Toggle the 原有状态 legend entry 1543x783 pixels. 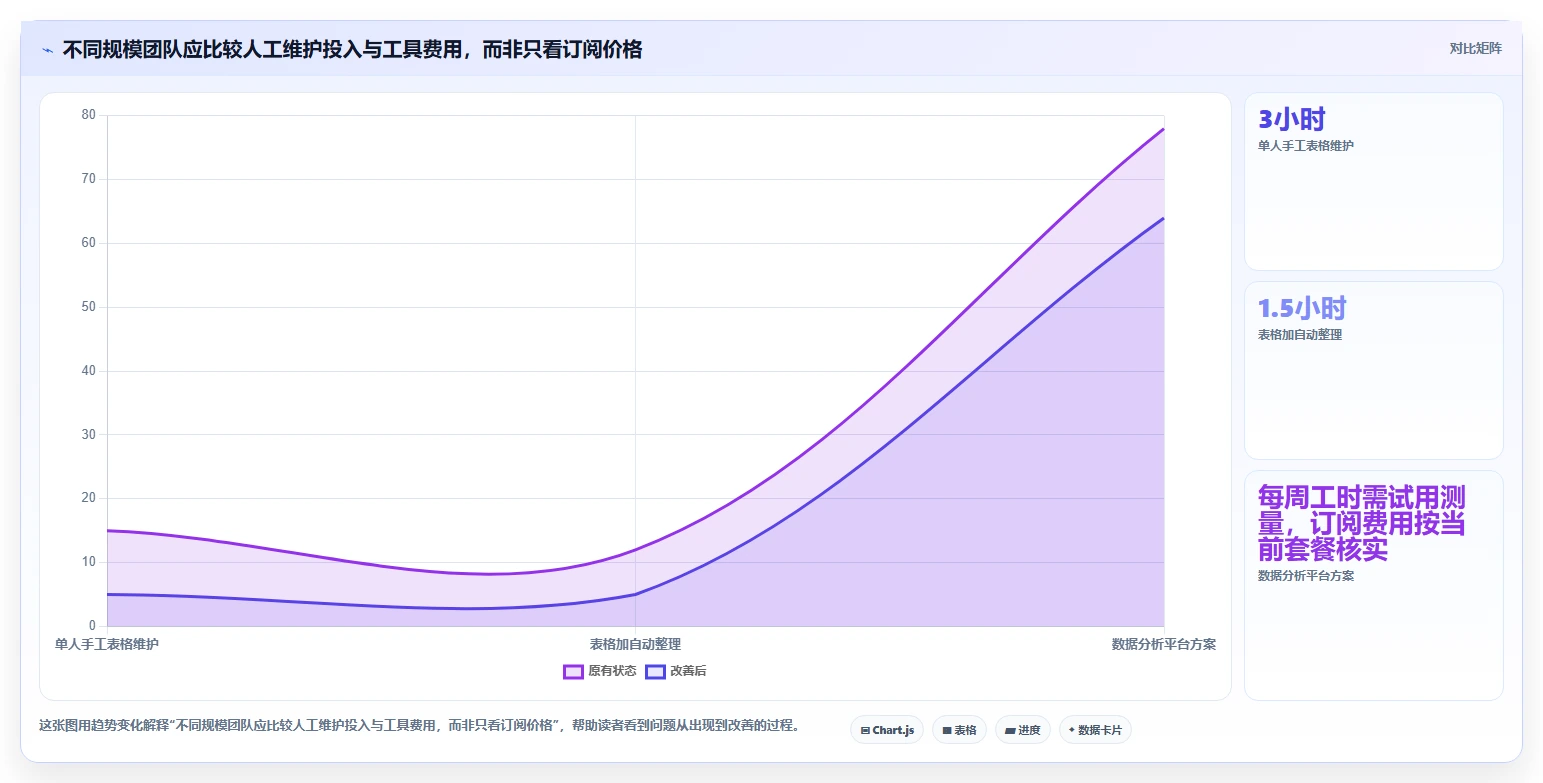(600, 671)
